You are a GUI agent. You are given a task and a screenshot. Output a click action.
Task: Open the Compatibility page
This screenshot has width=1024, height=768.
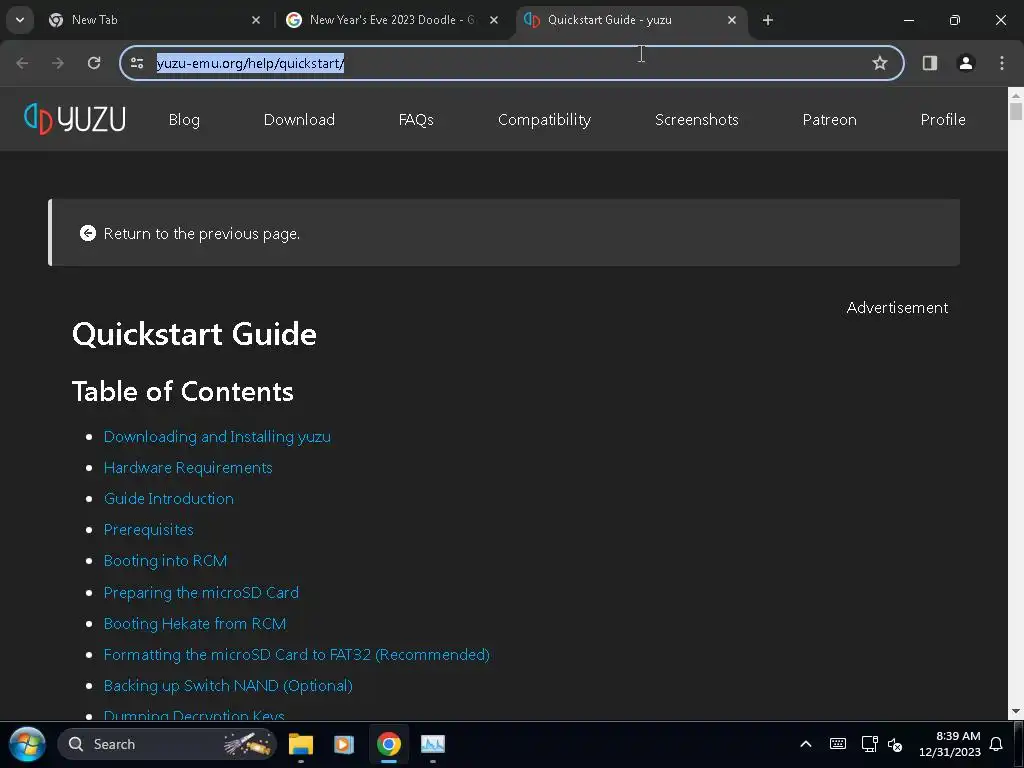coord(544,120)
